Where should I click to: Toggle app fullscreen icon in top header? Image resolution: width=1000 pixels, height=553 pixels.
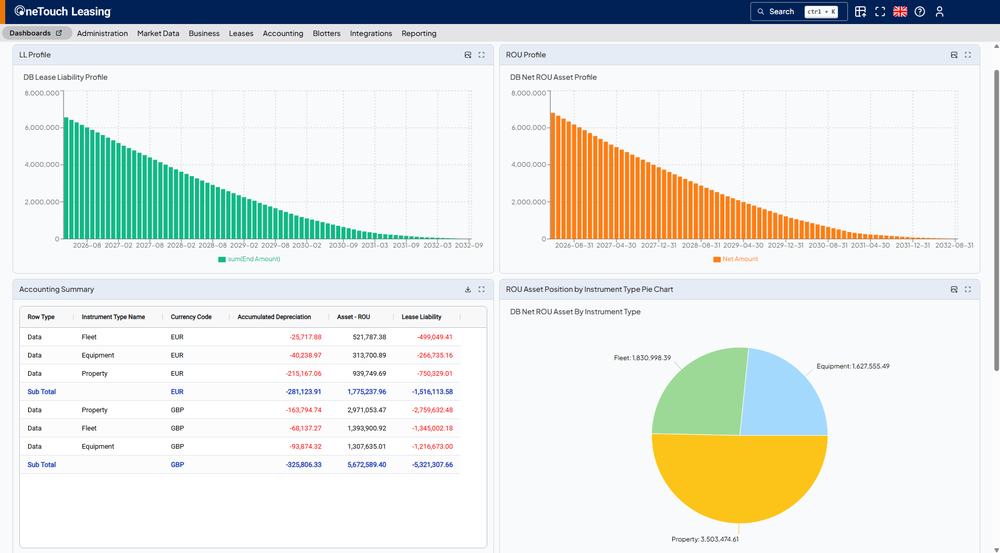pos(880,11)
